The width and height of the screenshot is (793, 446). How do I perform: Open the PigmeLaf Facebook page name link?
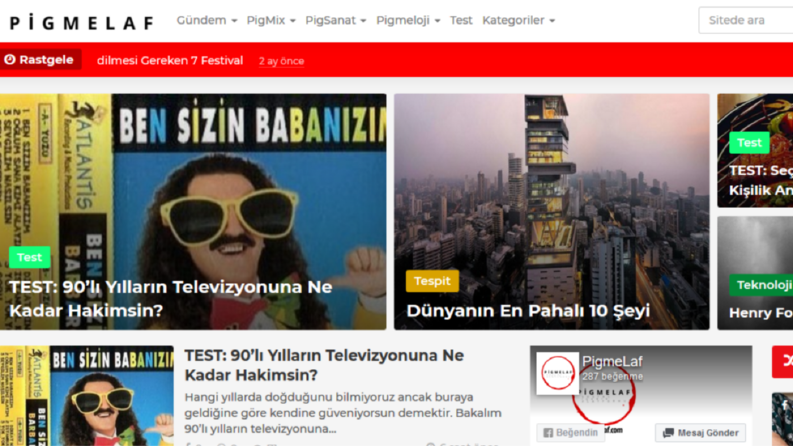(612, 362)
